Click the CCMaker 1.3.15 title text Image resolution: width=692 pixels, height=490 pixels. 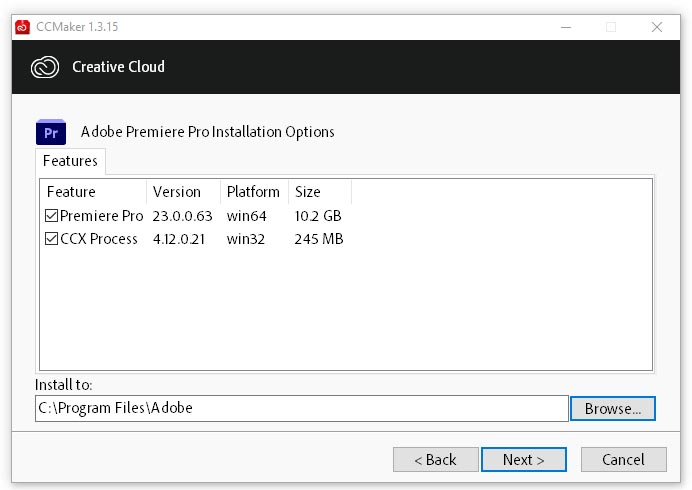pyautogui.click(x=77, y=27)
